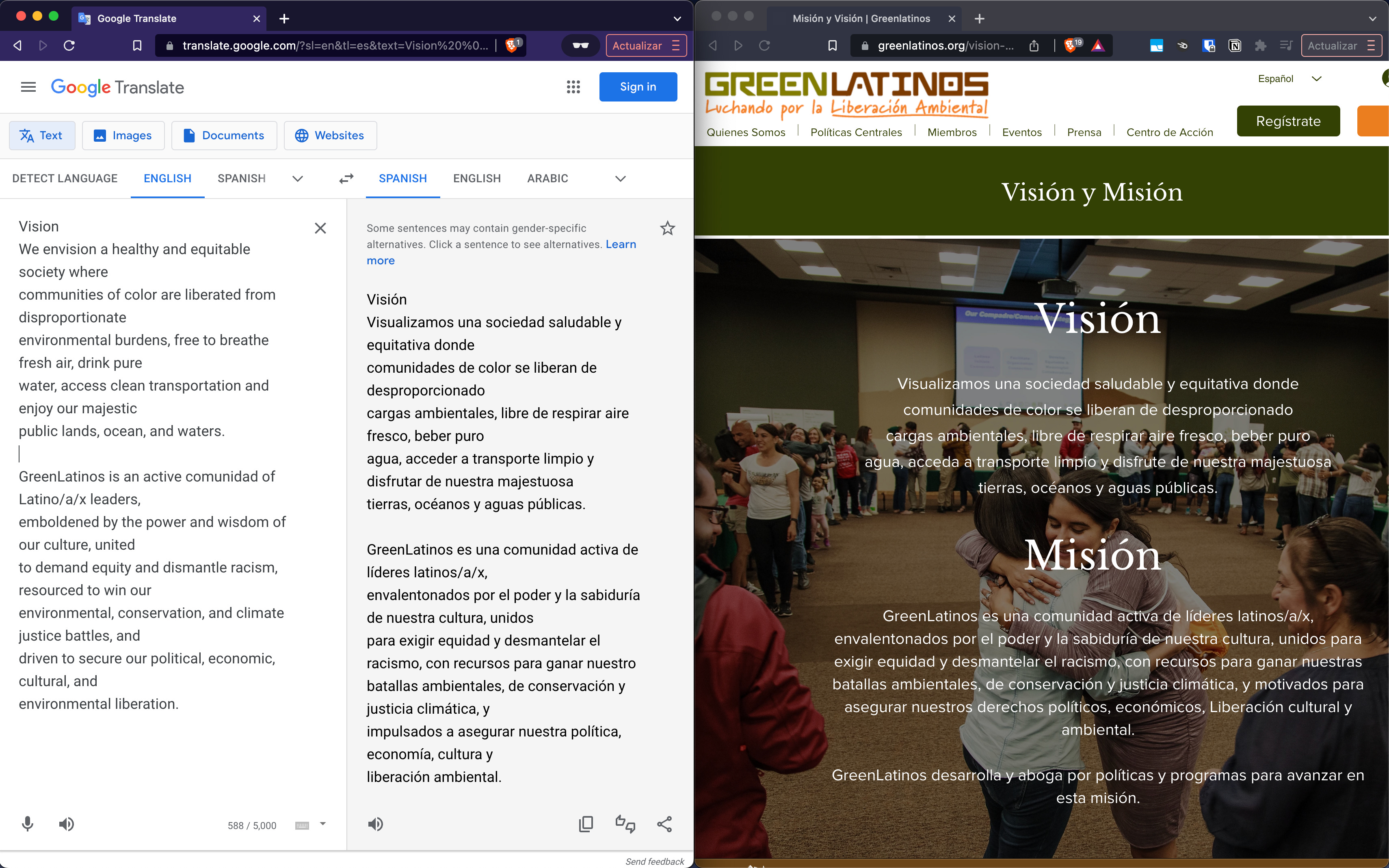Viewport: 1389px width, 868px height.
Task: Open input tools dropdown arrow
Action: coord(323,824)
